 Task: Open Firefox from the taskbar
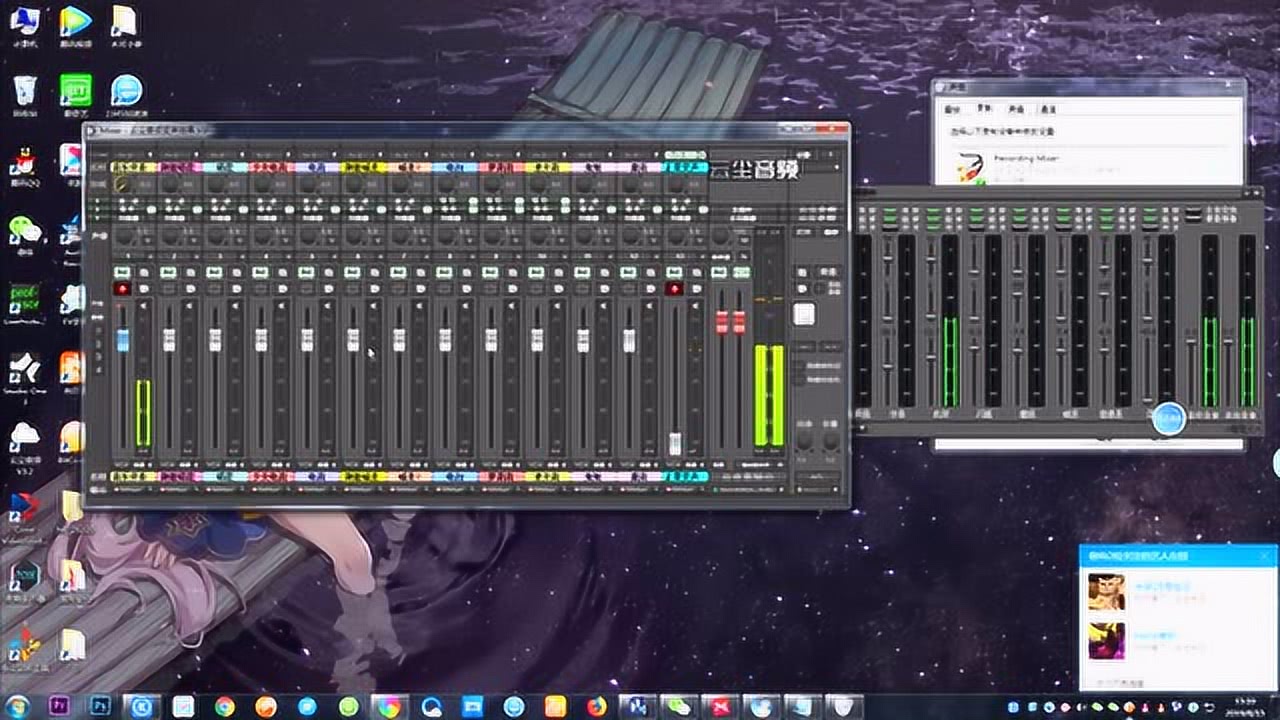click(x=597, y=706)
